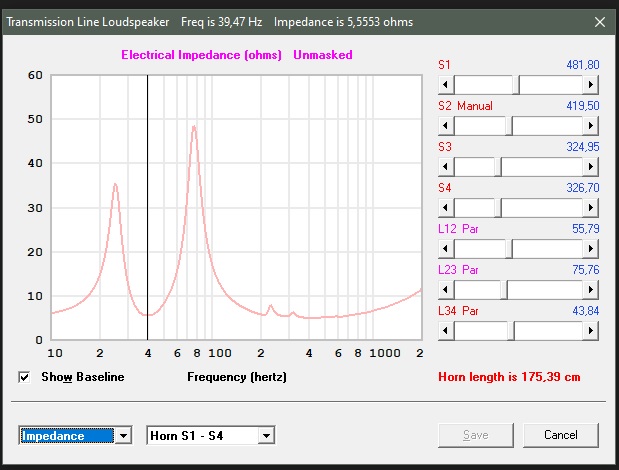This screenshot has height=470, width=619.
Task: Click the L12 Par slider right arrow
Action: point(591,248)
